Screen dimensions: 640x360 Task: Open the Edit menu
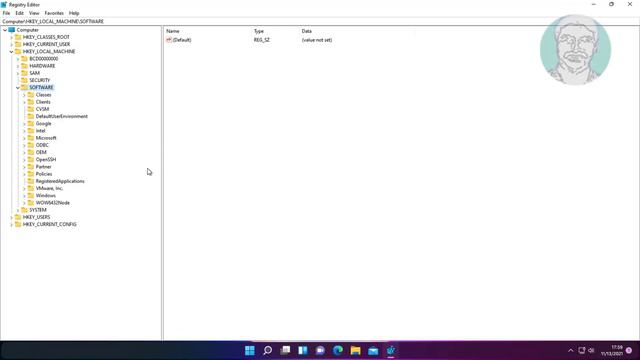19,13
